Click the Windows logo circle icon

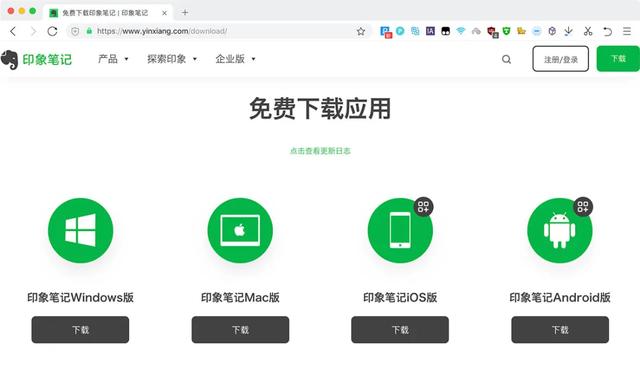pyautogui.click(x=80, y=230)
